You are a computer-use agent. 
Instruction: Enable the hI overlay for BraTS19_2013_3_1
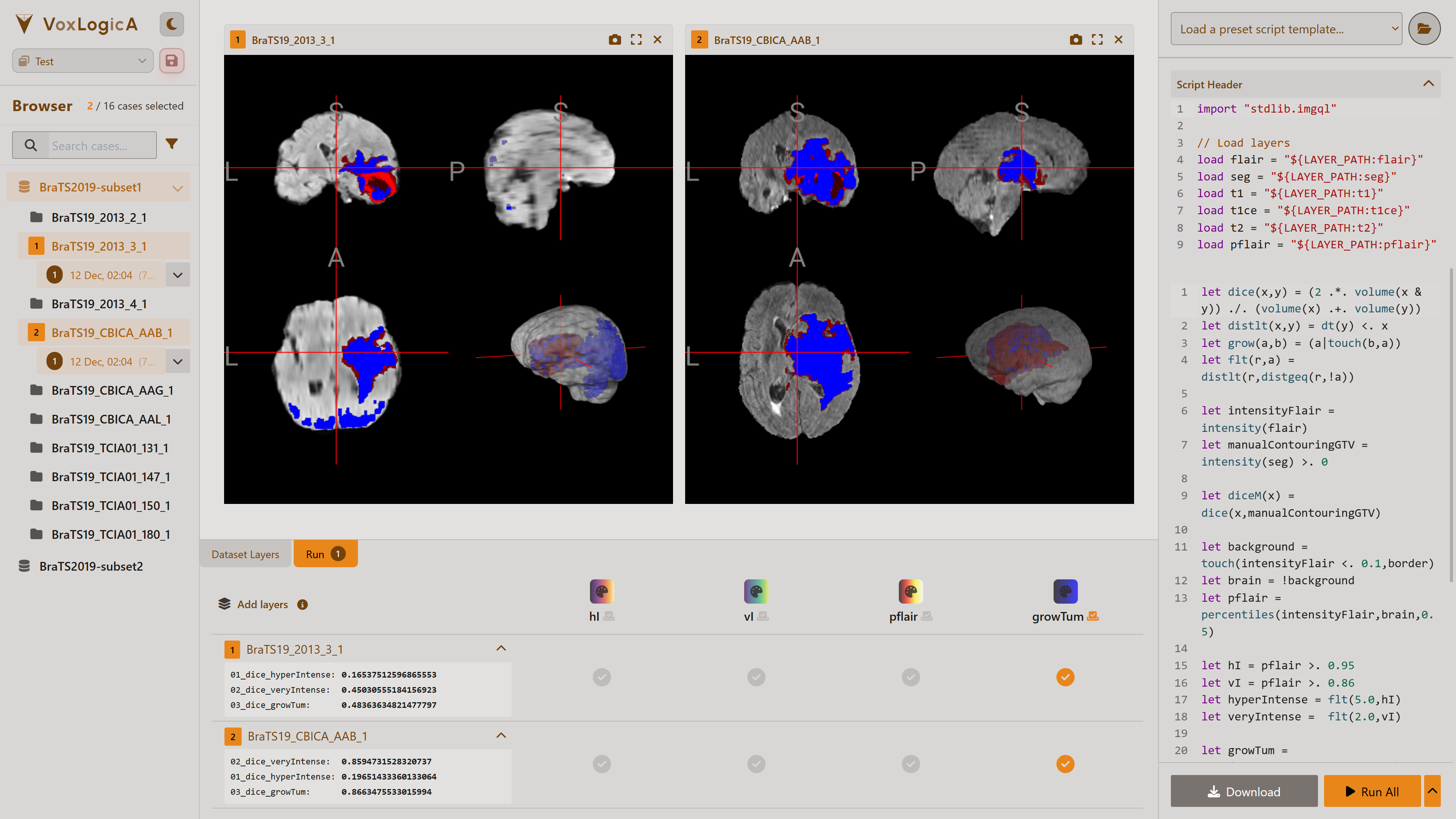pos(601,677)
